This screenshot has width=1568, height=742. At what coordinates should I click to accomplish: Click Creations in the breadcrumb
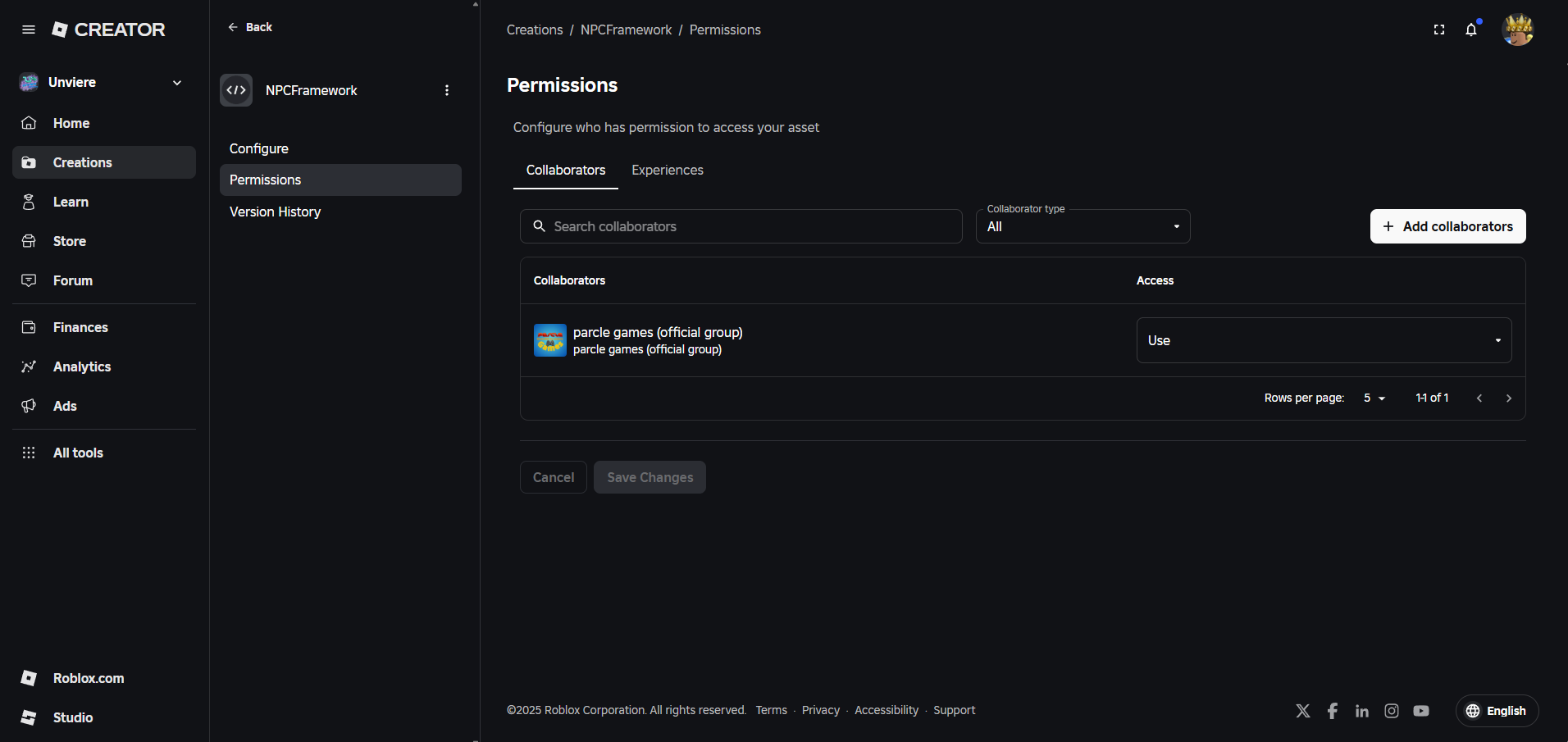(535, 30)
